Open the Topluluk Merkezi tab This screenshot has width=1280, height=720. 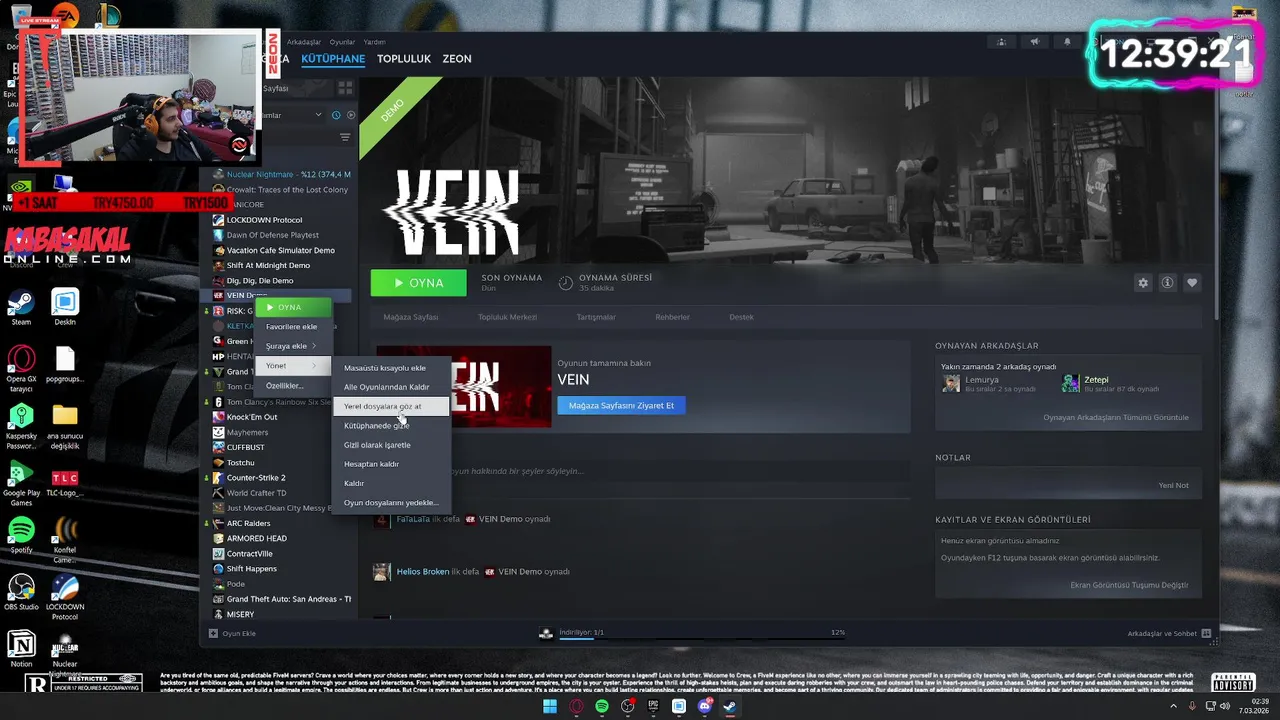(x=507, y=317)
